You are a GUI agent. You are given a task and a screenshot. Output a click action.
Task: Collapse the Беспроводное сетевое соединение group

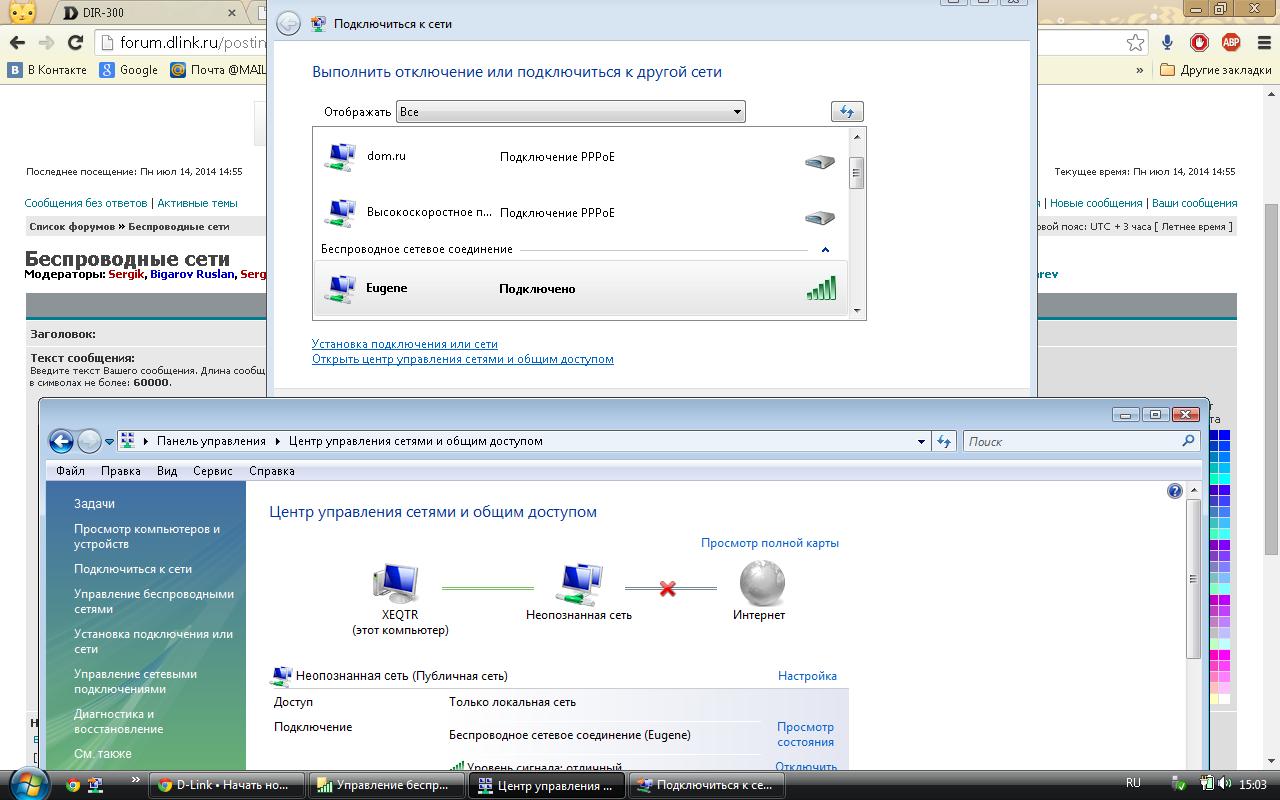(x=825, y=250)
